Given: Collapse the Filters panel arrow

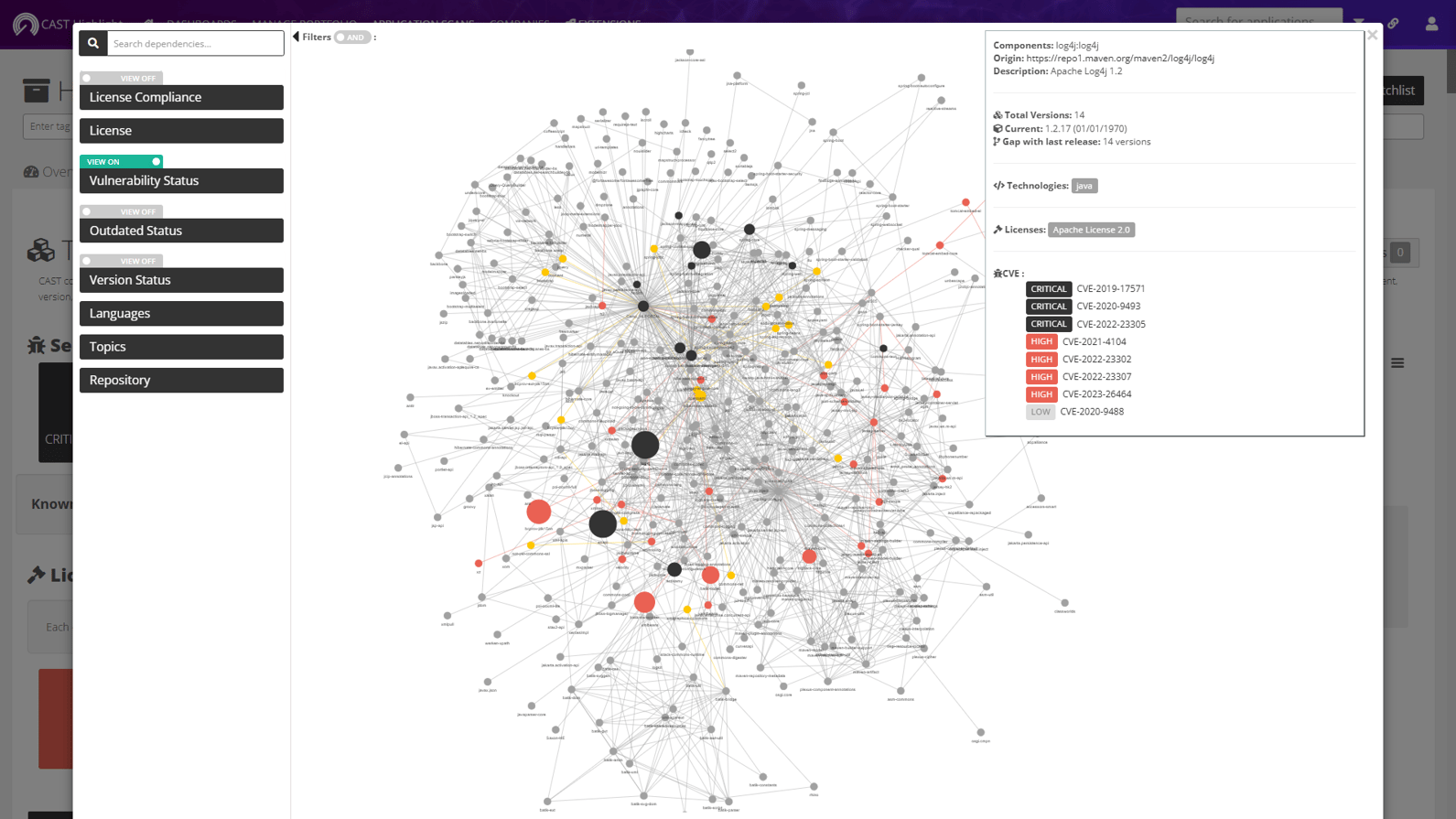Looking at the screenshot, I should point(296,38).
